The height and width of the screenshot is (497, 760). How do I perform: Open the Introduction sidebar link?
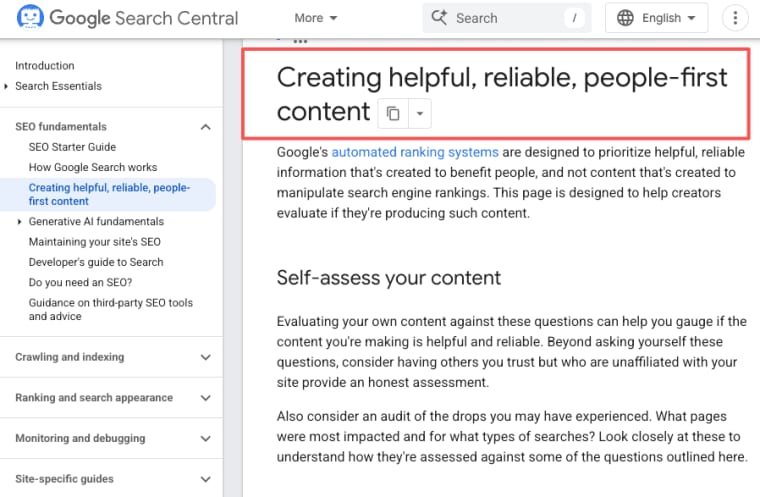(45, 65)
